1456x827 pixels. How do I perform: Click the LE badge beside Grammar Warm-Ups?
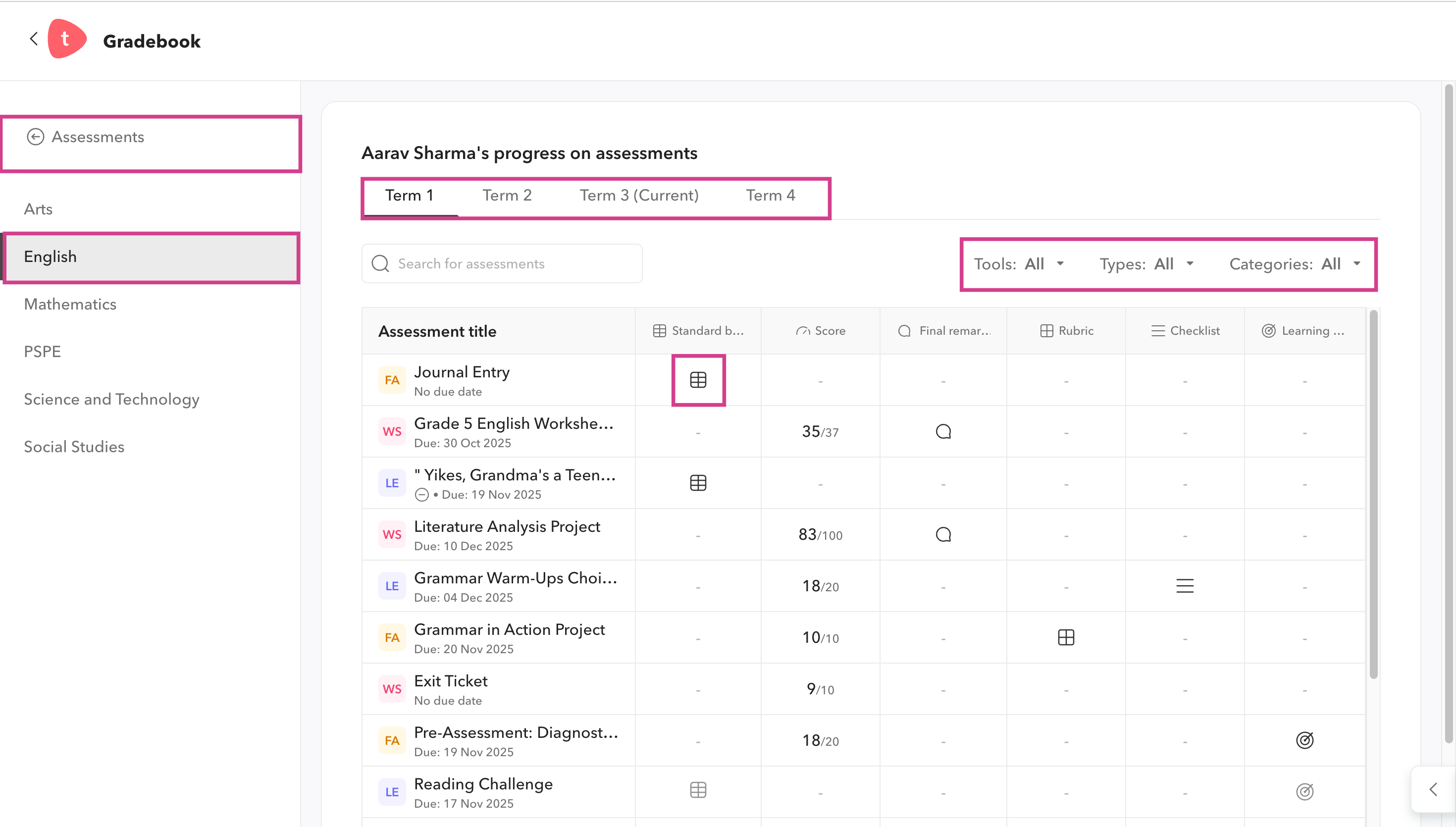coord(392,586)
